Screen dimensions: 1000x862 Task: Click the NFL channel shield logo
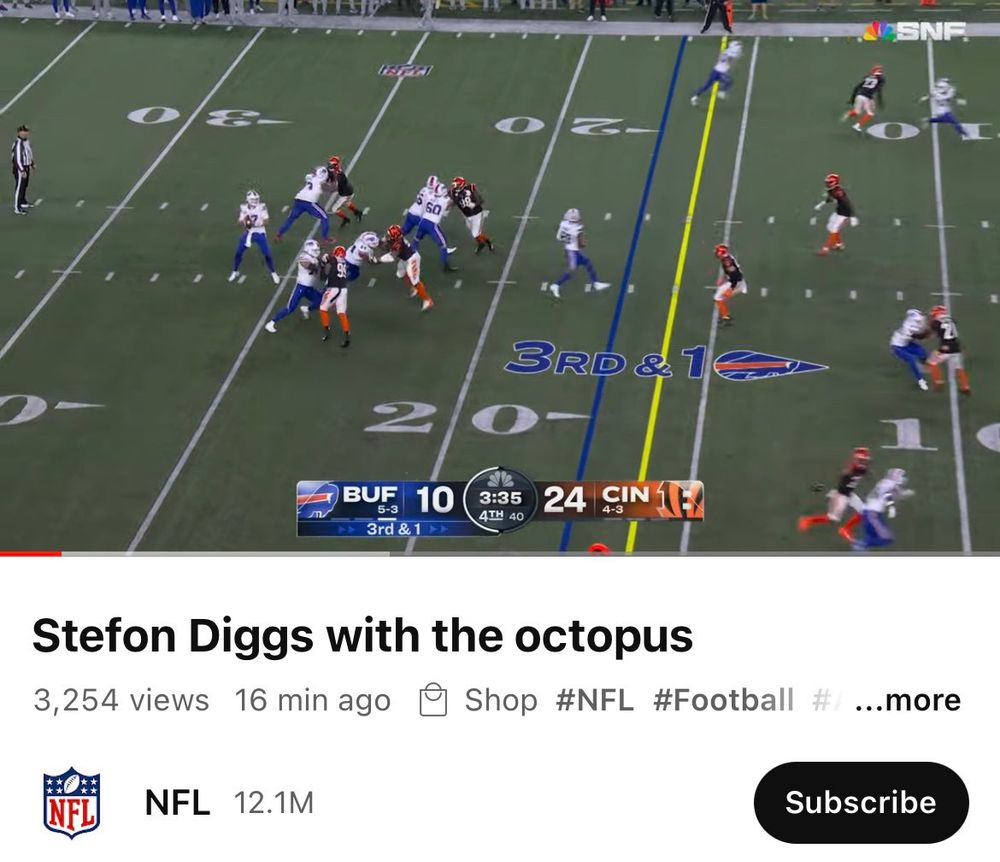[71, 803]
